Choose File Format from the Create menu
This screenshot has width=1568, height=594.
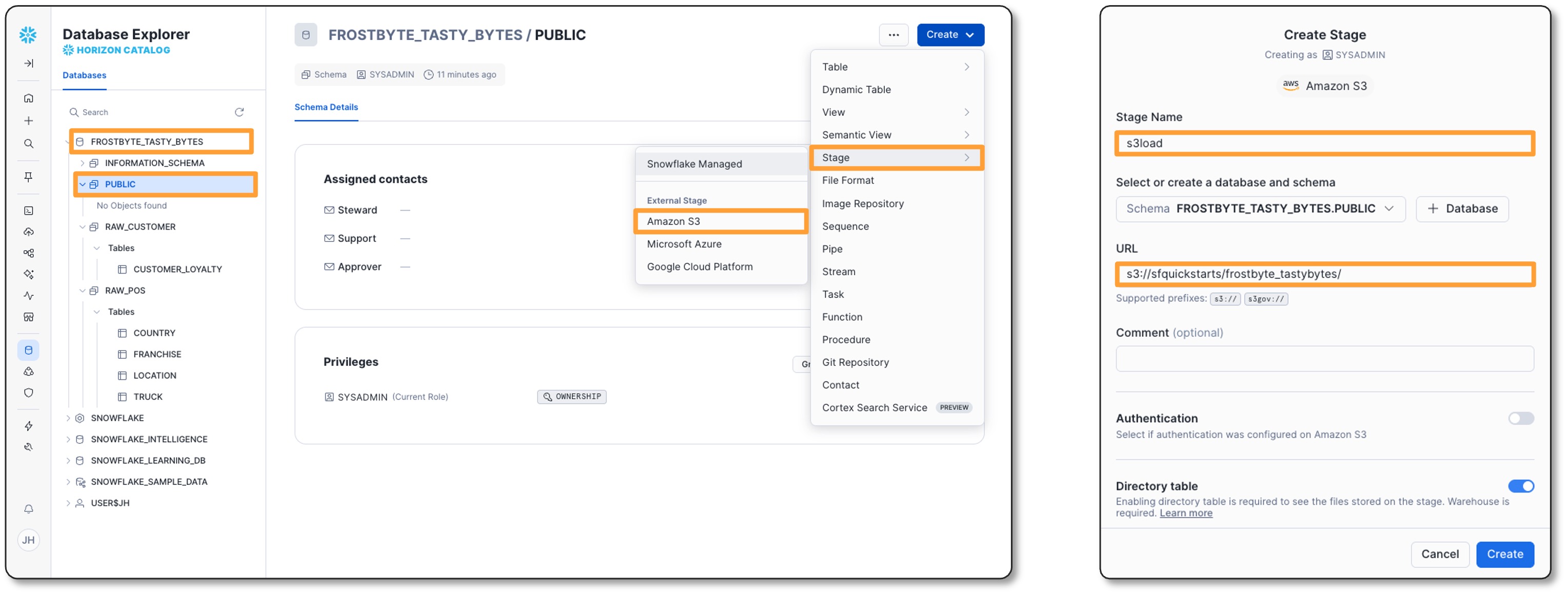pyautogui.click(x=847, y=180)
